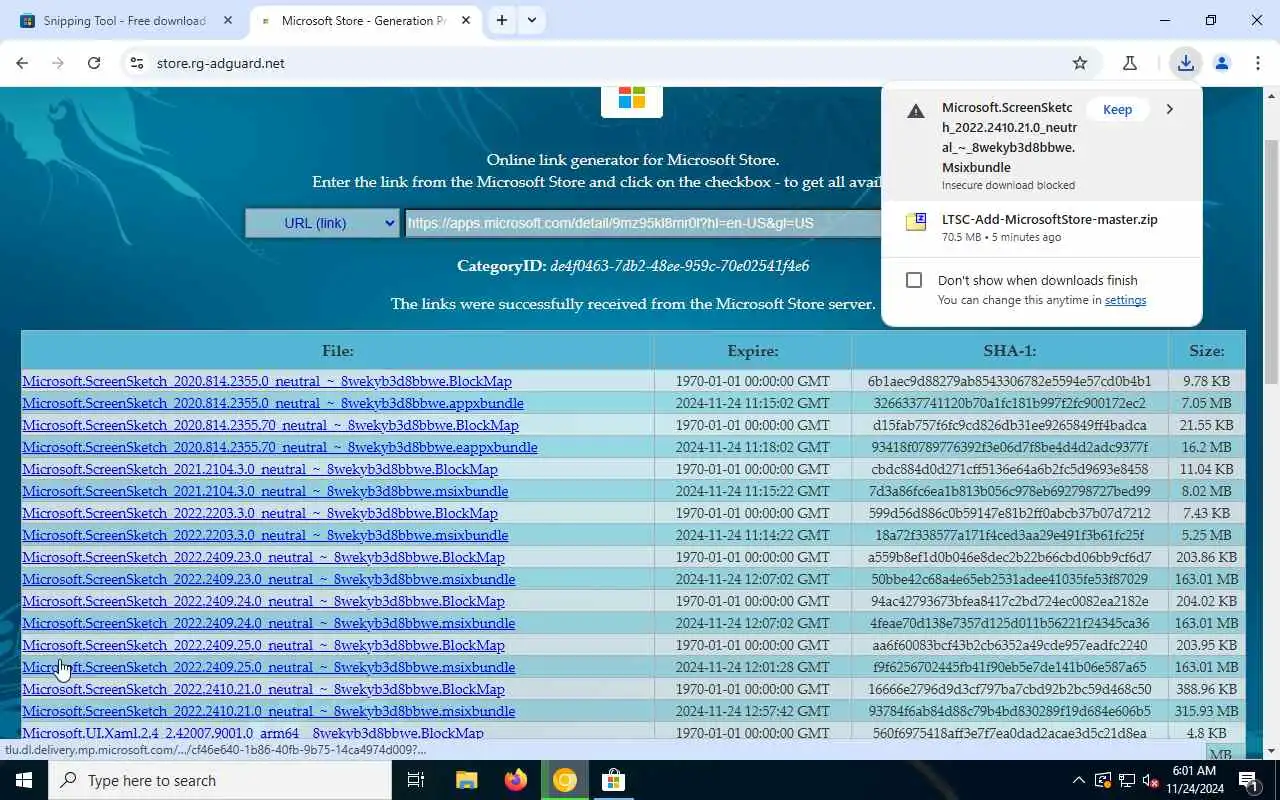
Task: Toggle the downloads toolbar button
Action: point(1185,63)
